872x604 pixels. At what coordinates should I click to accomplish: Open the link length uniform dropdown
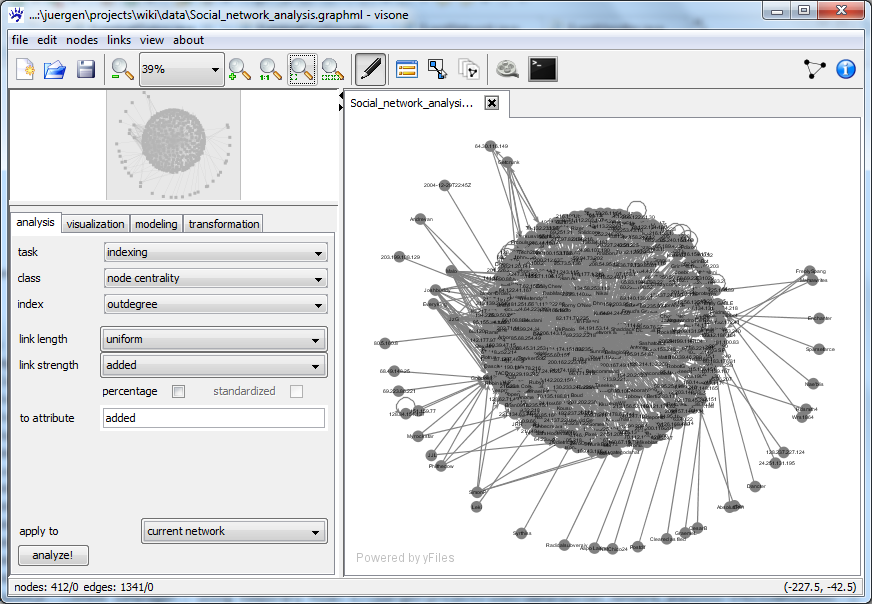click(x=214, y=339)
